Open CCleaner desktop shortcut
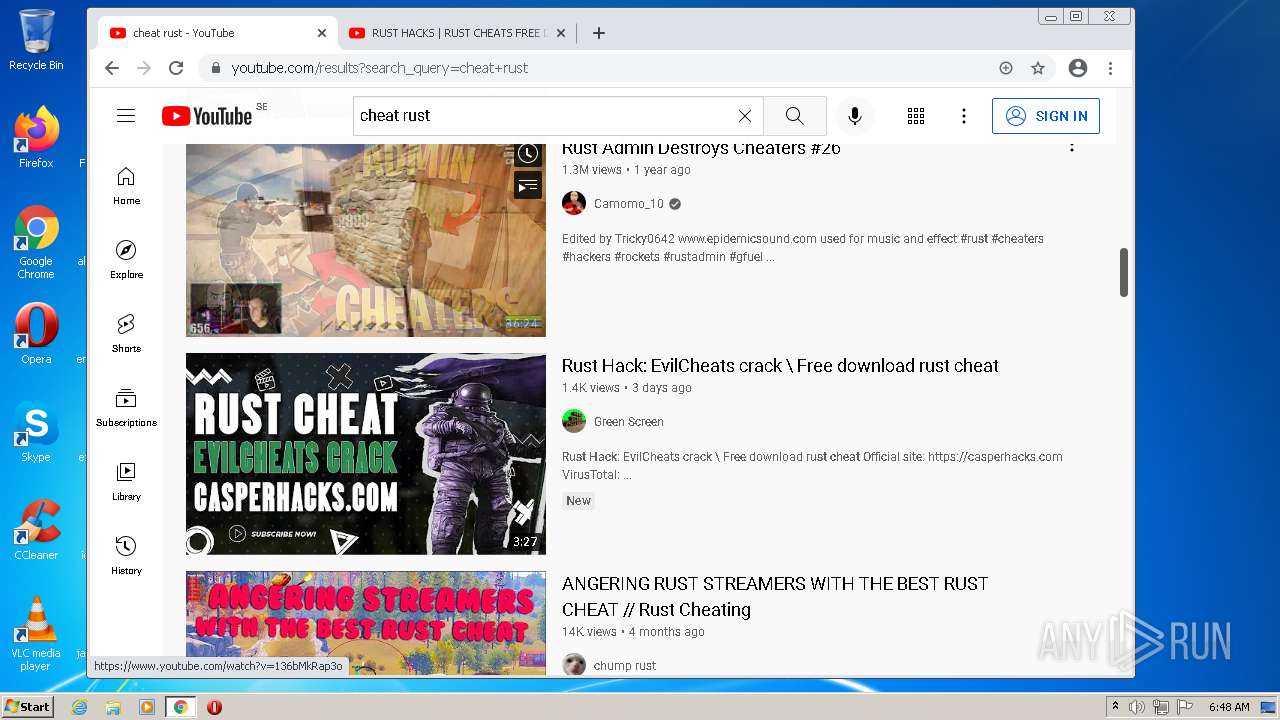The height and width of the screenshot is (720, 1280). pos(36,530)
